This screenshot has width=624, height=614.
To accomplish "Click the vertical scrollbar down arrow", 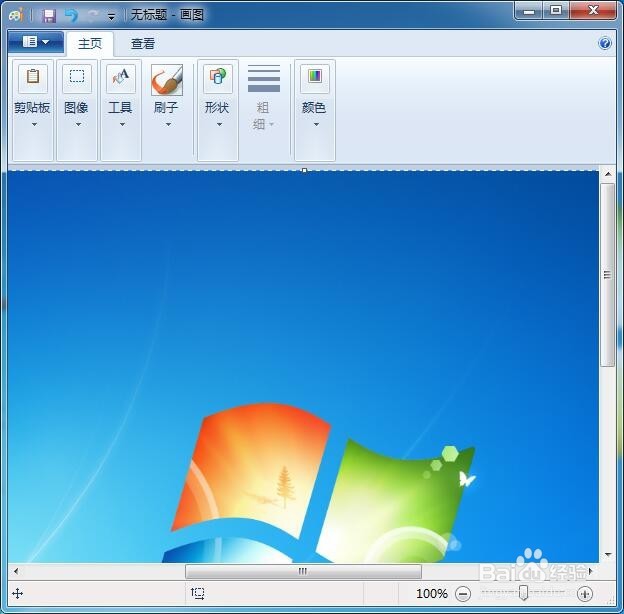I will (x=608, y=554).
